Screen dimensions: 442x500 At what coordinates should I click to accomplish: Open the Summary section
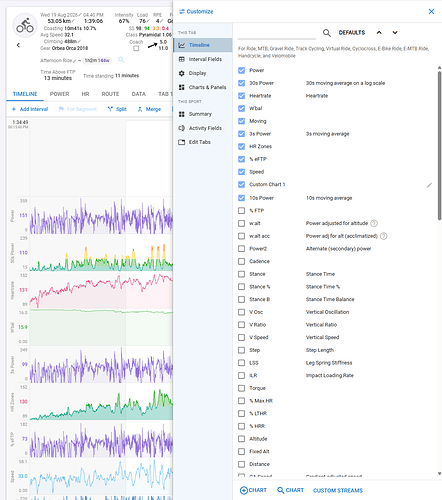click(x=203, y=114)
